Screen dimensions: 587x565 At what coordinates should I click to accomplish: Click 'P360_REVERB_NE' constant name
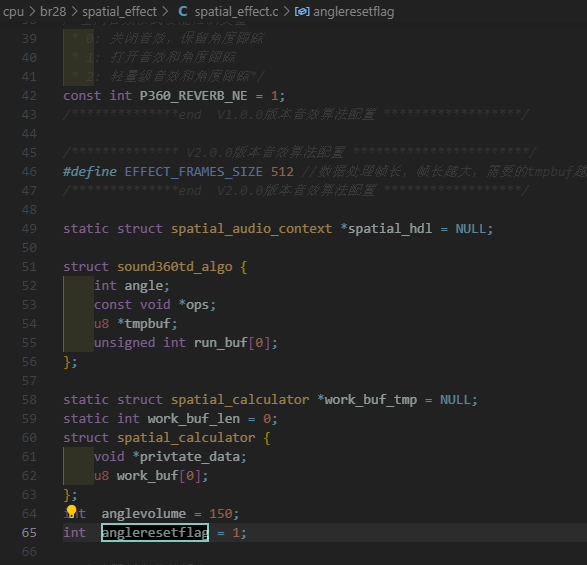(x=194, y=96)
